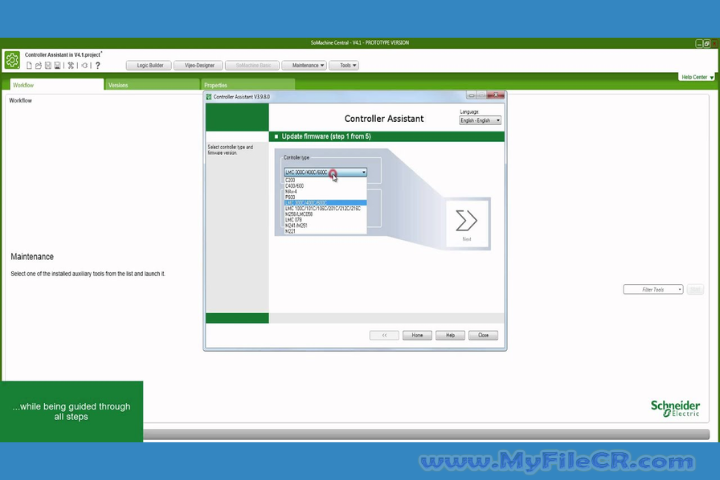The image size is (720, 480).
Task: Launch Logic Builder
Action: tap(149, 66)
